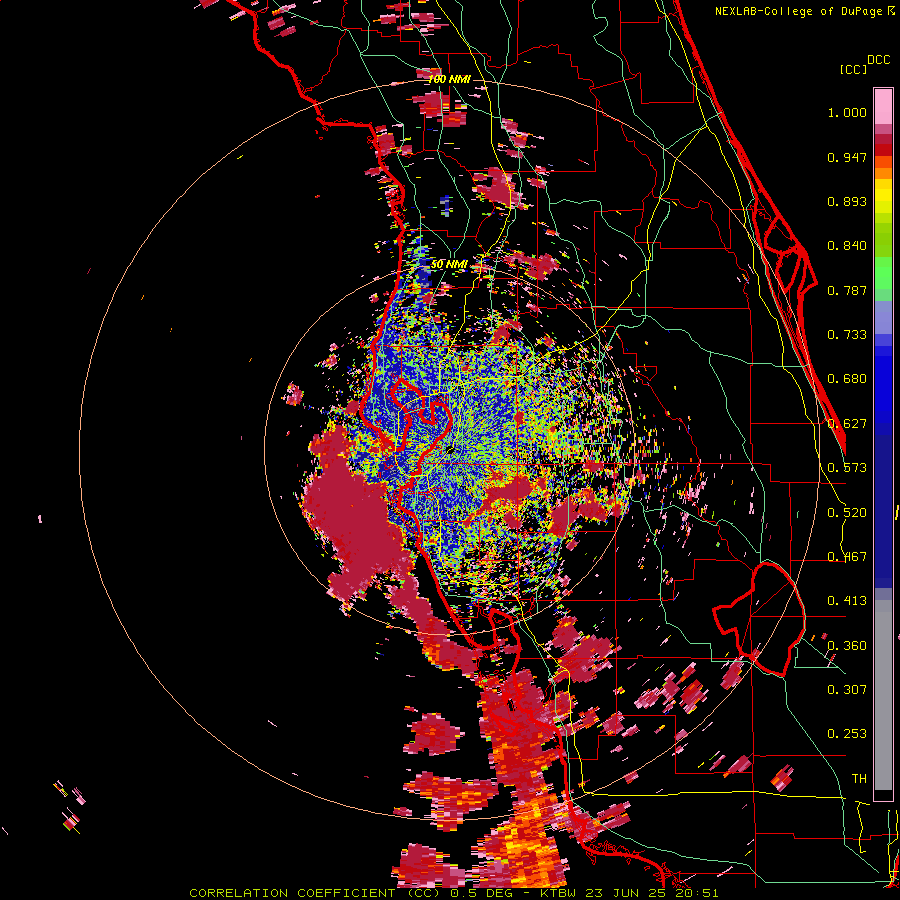Select the 1.000 scale value

coord(847,112)
